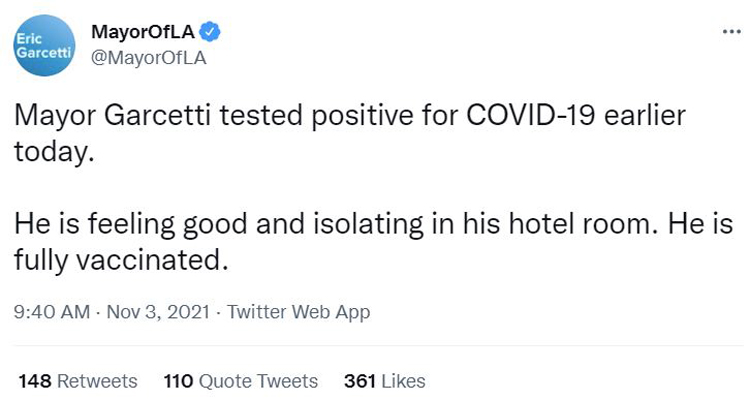The image size is (750, 399).
Task: Click the bold number 148
Action: 35,381
